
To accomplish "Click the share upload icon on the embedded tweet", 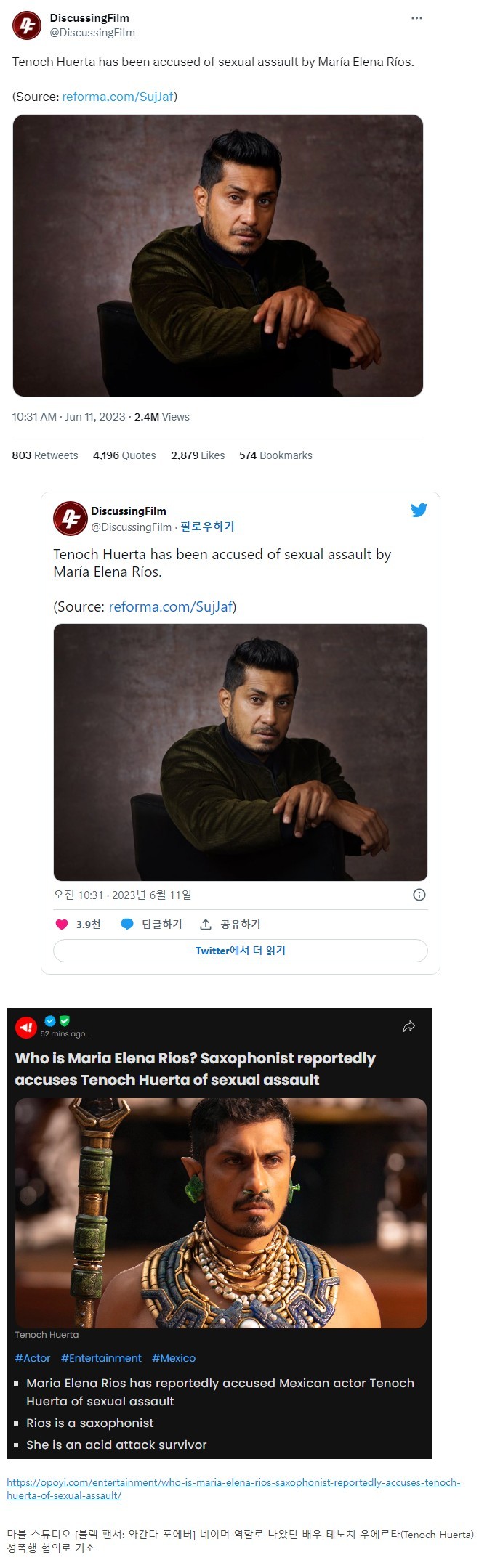I will pyautogui.click(x=206, y=925).
